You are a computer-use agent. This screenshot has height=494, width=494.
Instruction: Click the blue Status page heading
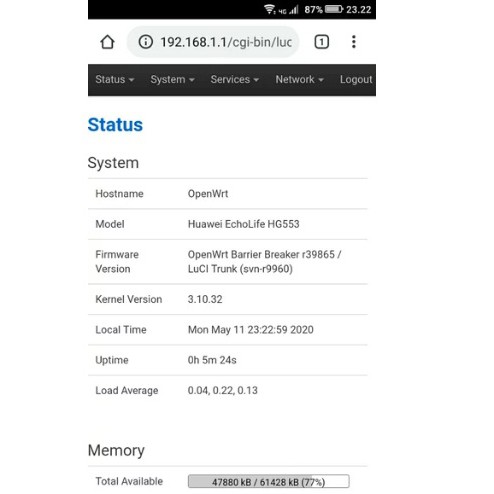115,125
